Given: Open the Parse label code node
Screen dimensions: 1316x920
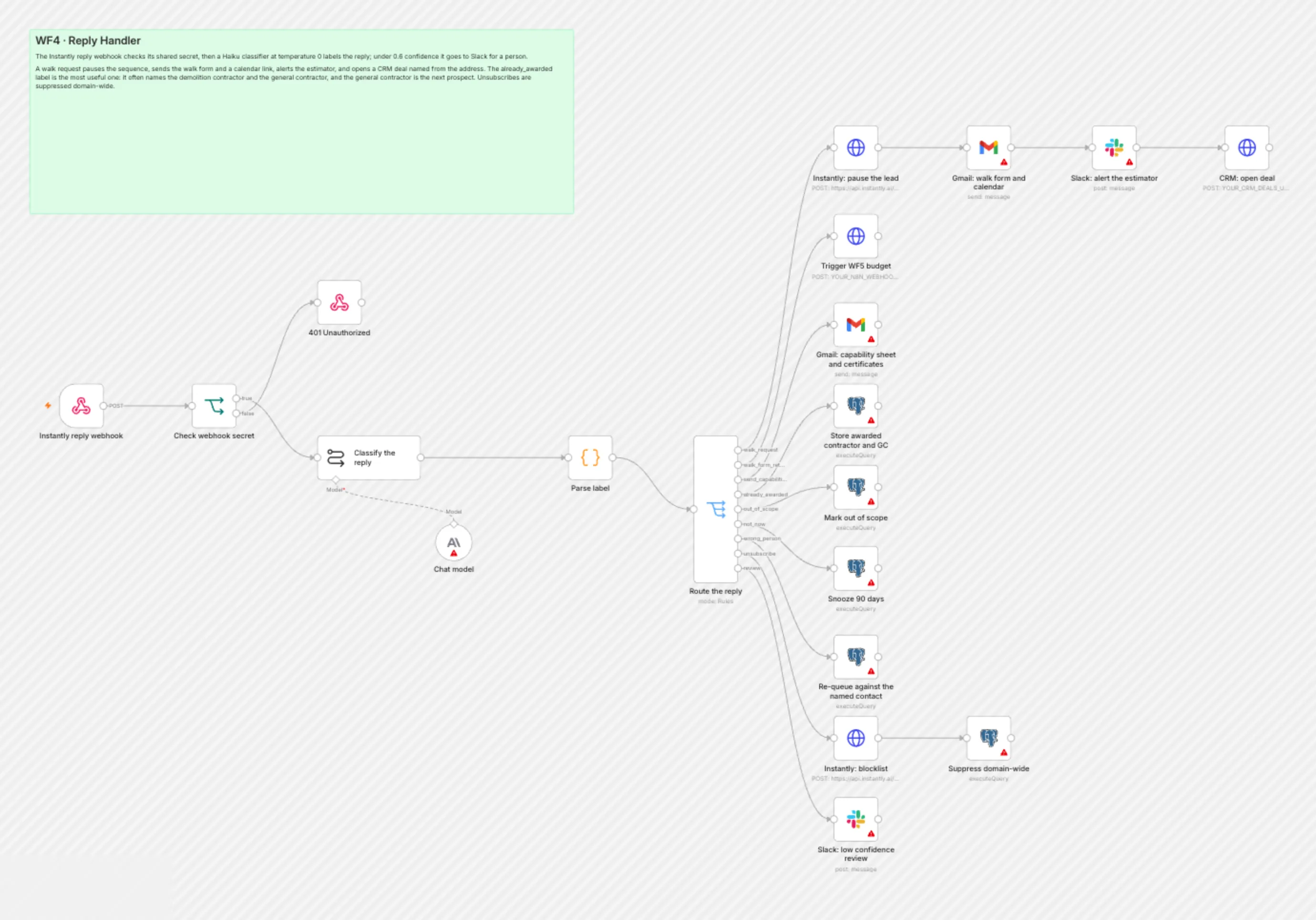Looking at the screenshot, I should pyautogui.click(x=590, y=457).
